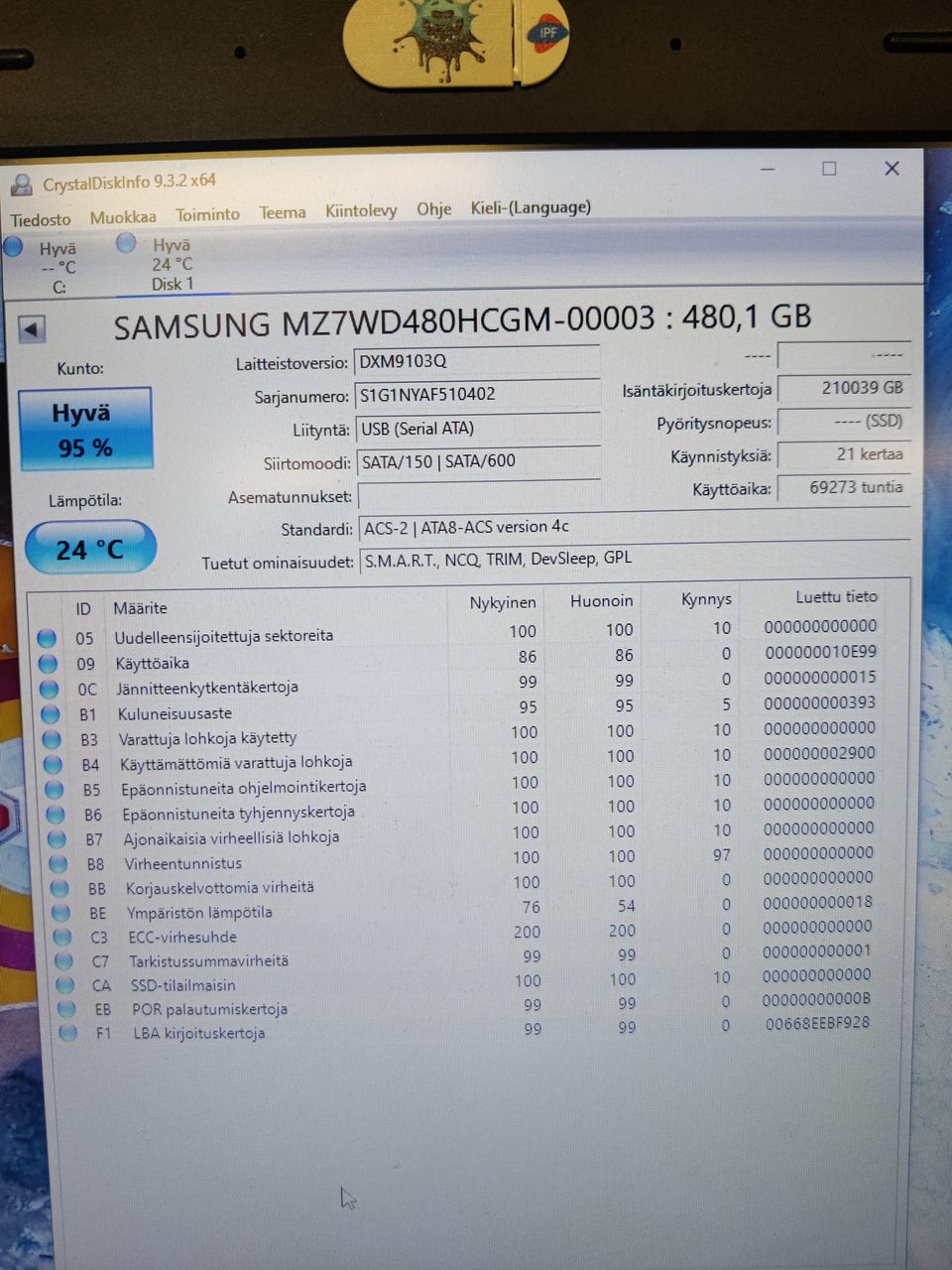Open the Tiedosto menu
The height and width of the screenshot is (1270, 952).
pos(41,219)
